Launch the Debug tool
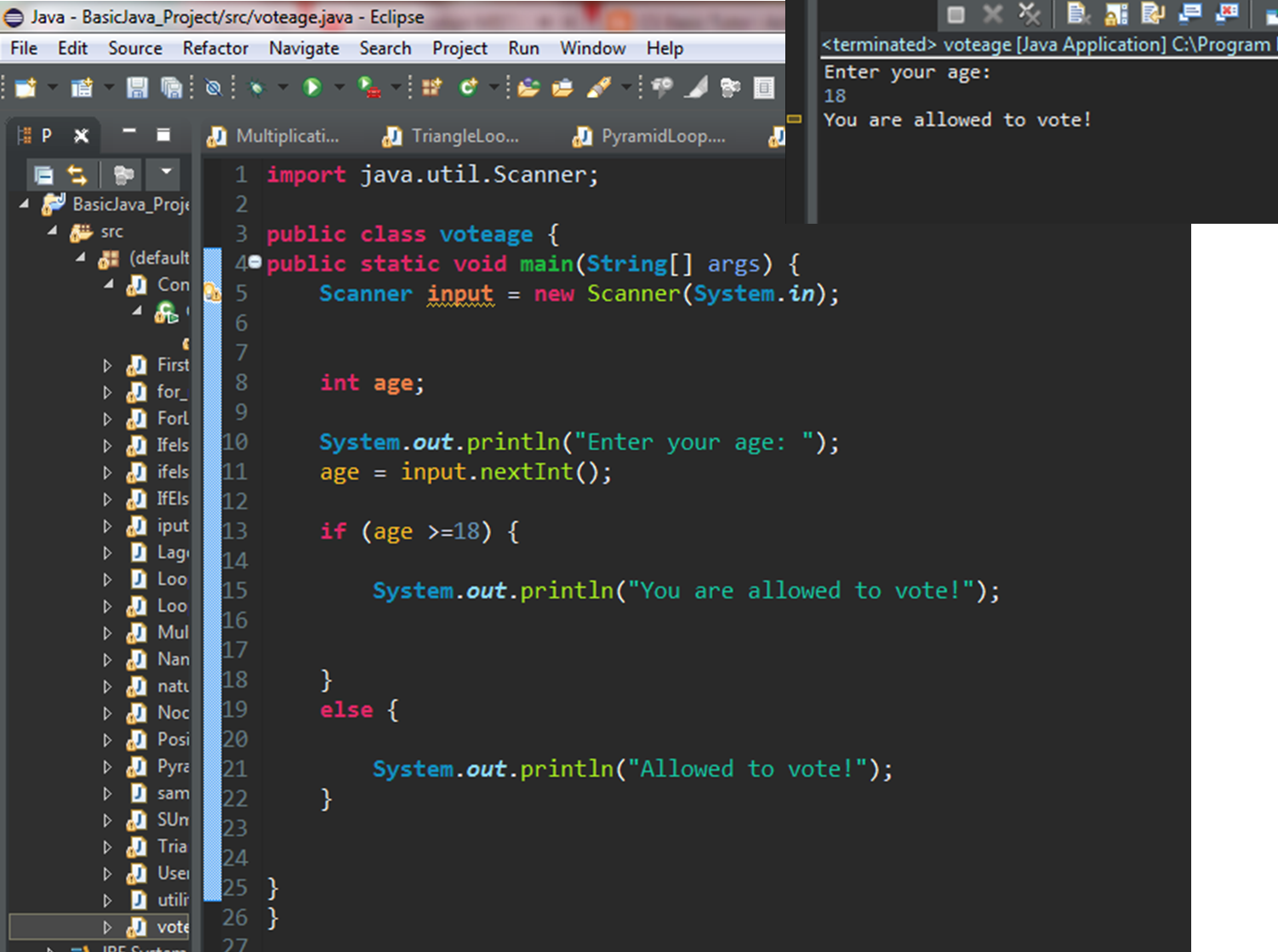The width and height of the screenshot is (1278, 952). [256, 87]
